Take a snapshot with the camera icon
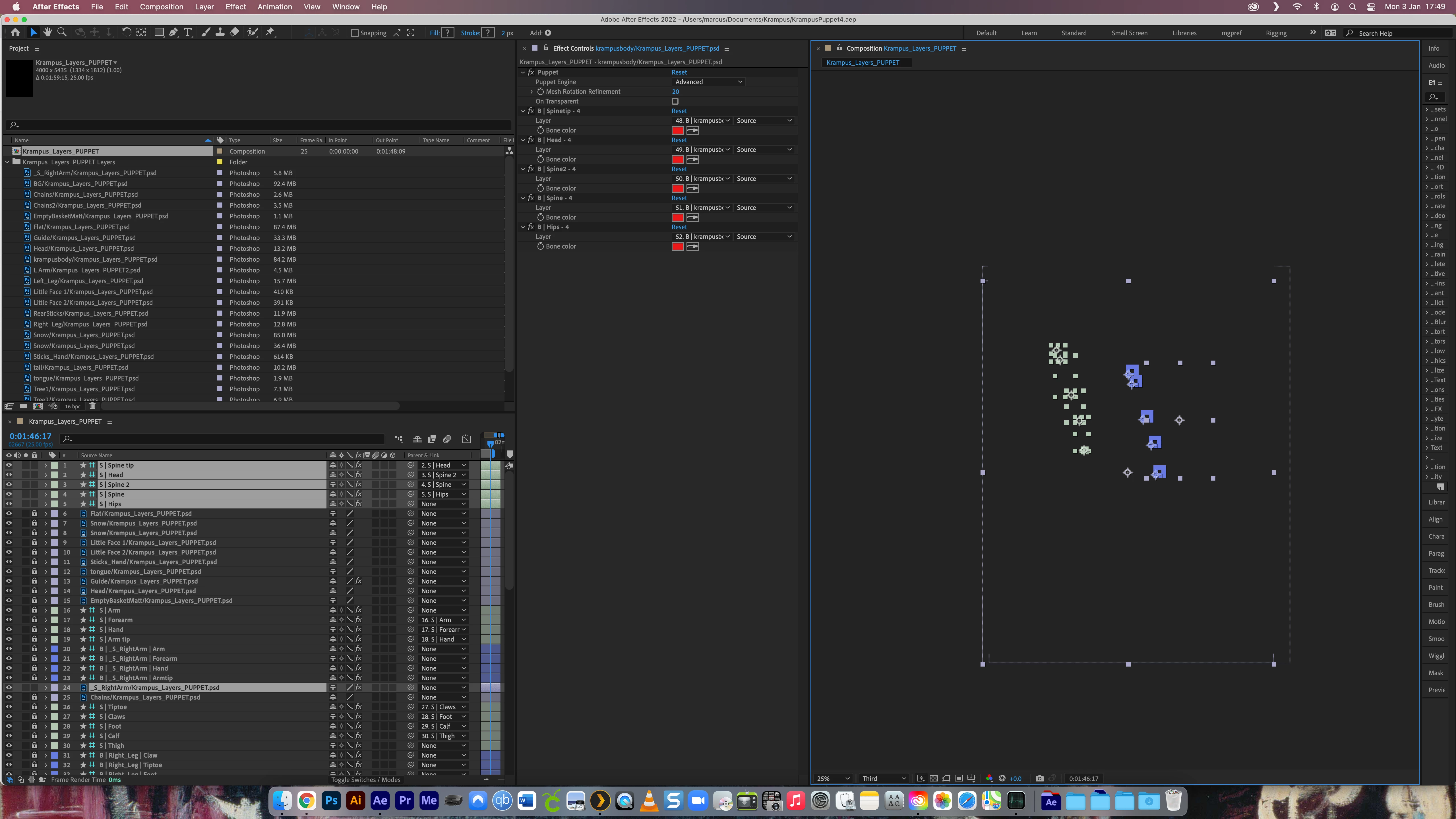This screenshot has height=819, width=1456. (x=1039, y=778)
